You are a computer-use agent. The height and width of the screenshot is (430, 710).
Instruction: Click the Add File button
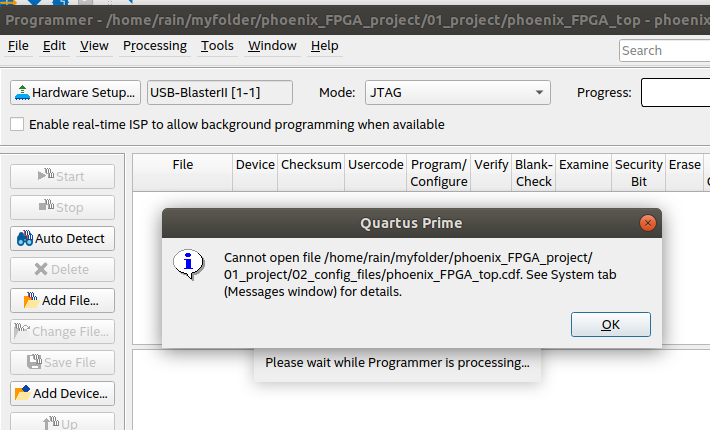pyautogui.click(x=62, y=301)
